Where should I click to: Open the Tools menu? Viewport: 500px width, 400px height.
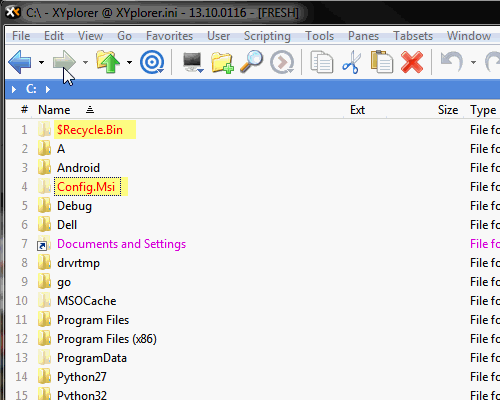click(319, 36)
